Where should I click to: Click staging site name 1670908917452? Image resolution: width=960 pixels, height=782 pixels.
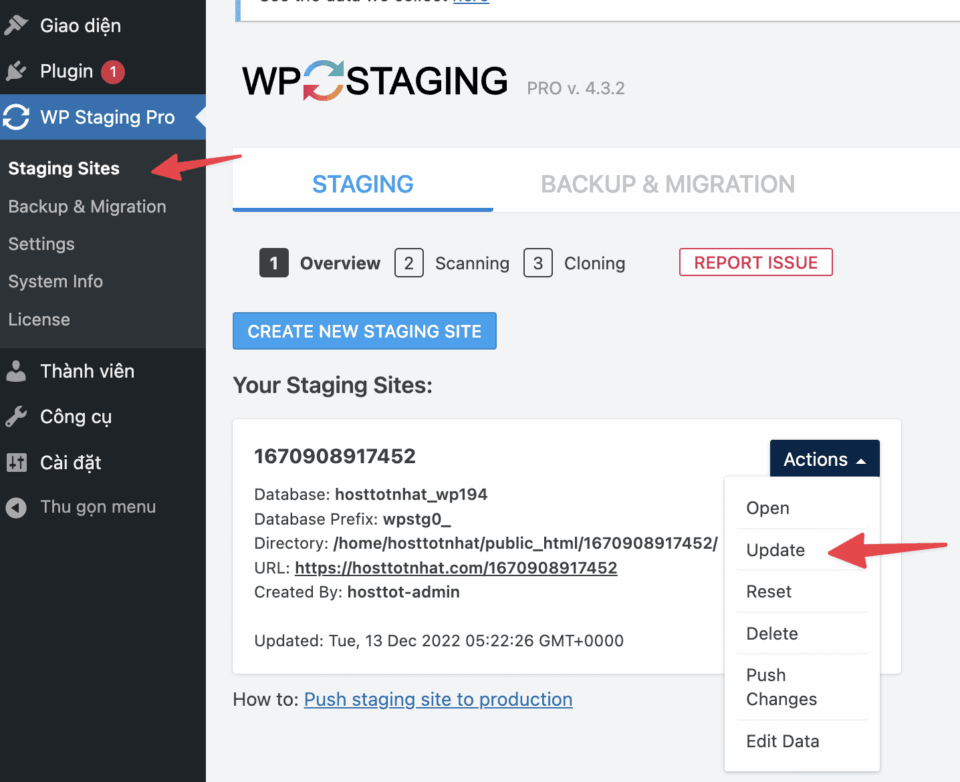[335, 456]
